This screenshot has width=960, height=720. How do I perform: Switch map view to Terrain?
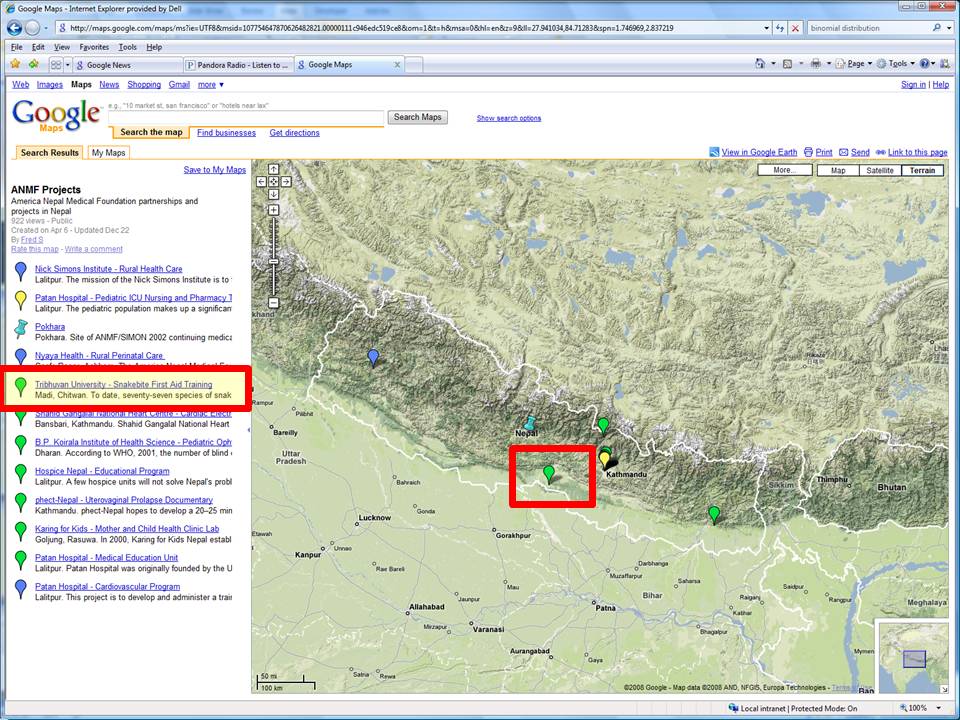(922, 171)
